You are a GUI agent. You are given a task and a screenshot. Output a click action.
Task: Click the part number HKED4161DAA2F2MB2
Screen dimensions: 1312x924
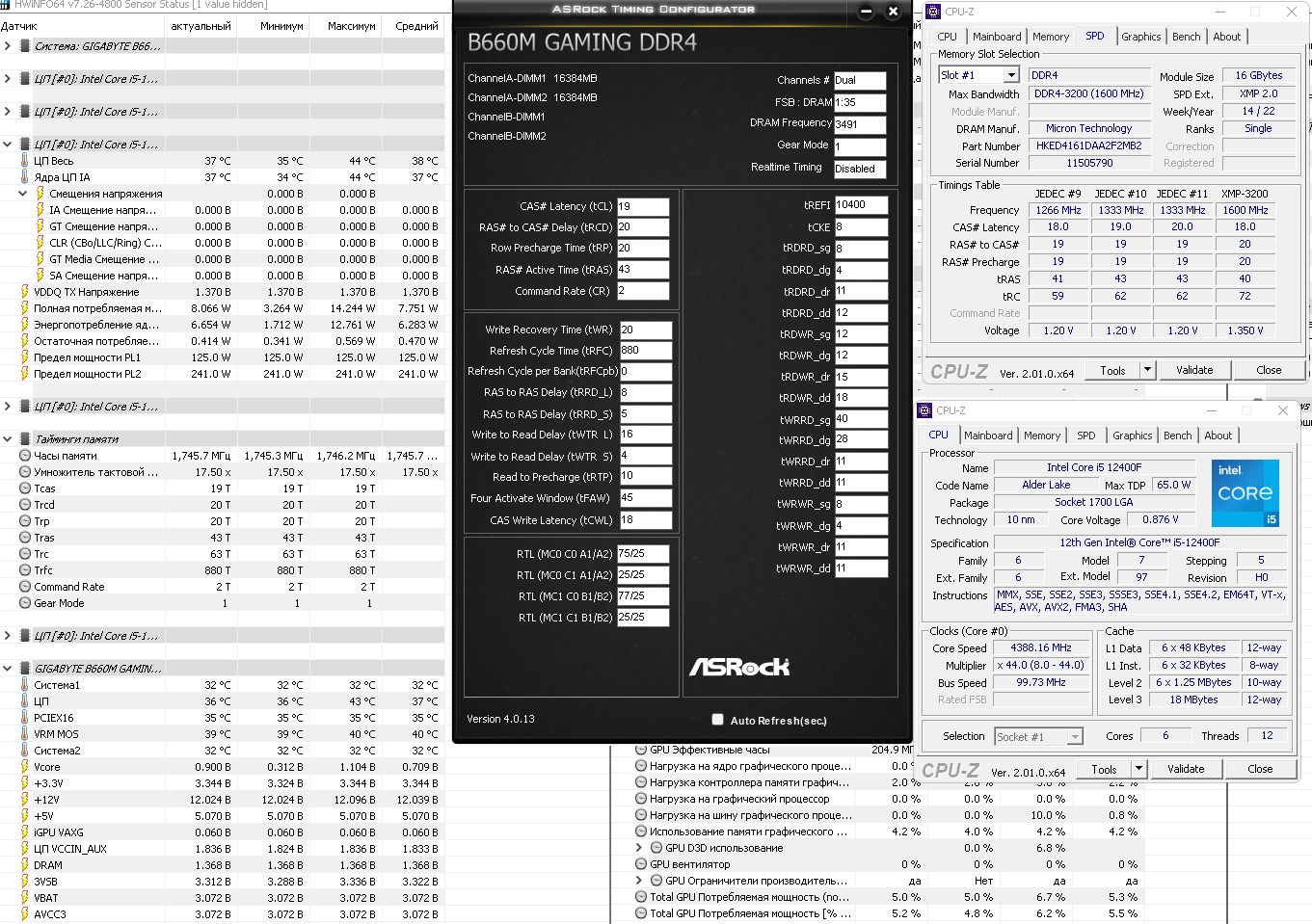point(1088,145)
